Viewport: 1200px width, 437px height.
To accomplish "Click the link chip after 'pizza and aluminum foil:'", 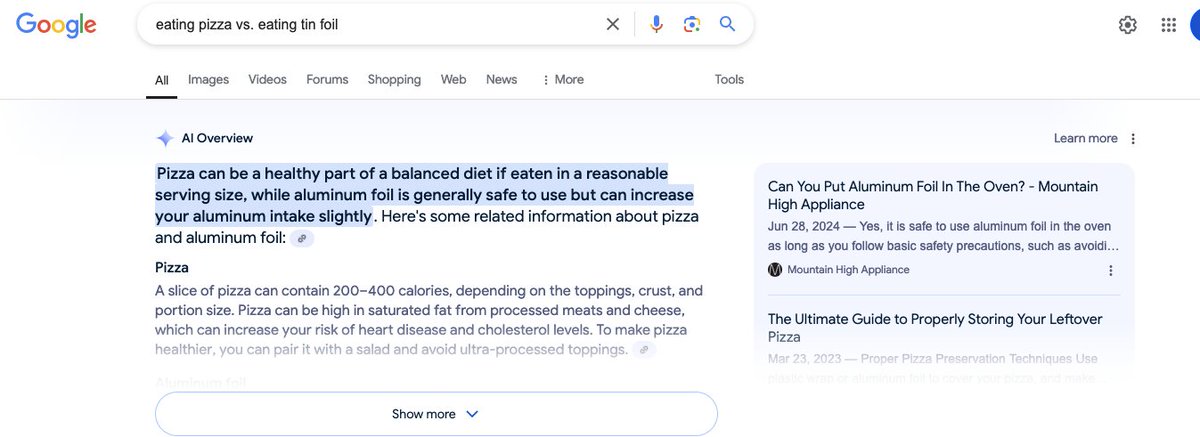I will (x=303, y=238).
